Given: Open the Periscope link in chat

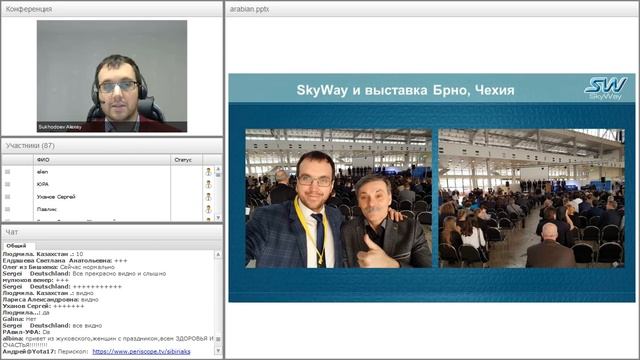Looking at the screenshot, I should tap(141, 351).
